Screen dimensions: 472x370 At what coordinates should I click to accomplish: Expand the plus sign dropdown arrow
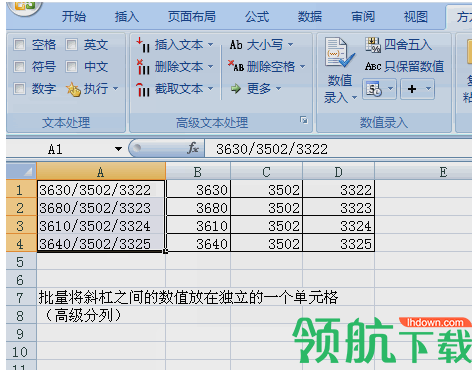point(429,89)
